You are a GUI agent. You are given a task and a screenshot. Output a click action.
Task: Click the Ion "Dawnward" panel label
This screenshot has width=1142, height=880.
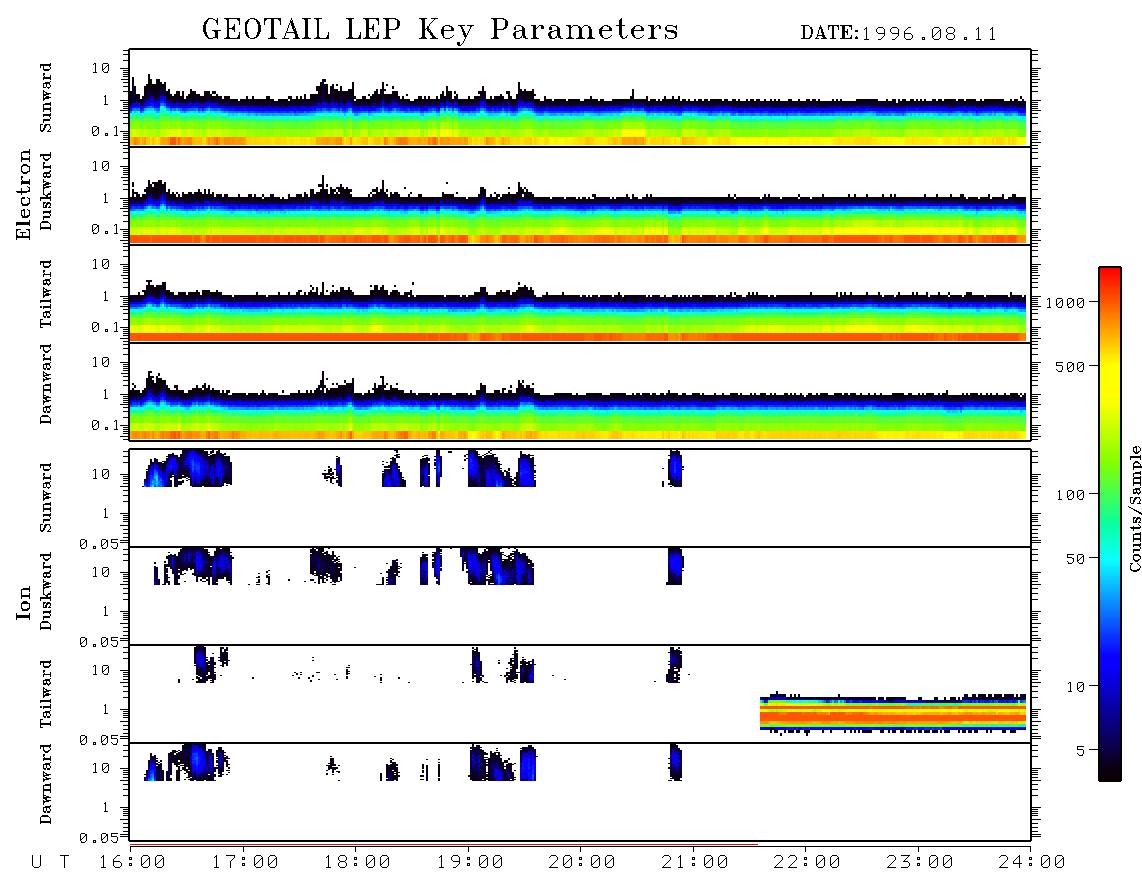point(46,784)
